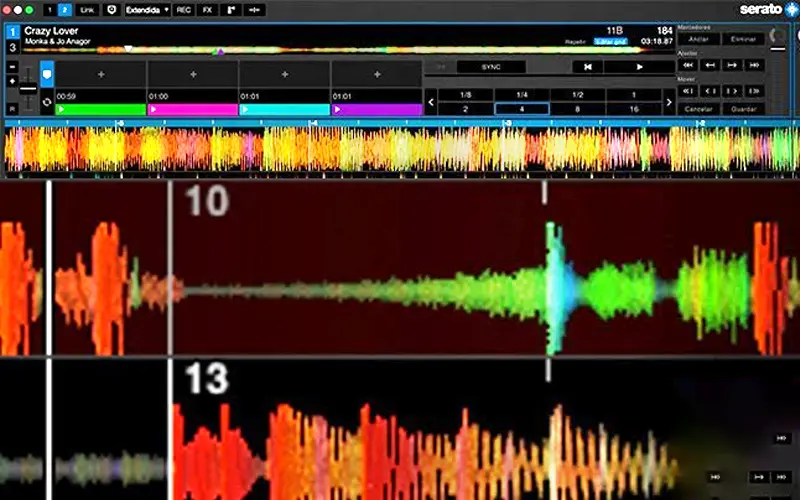Switch to 1-deck layout
Viewport: 800px width, 500px height.
tap(49, 10)
